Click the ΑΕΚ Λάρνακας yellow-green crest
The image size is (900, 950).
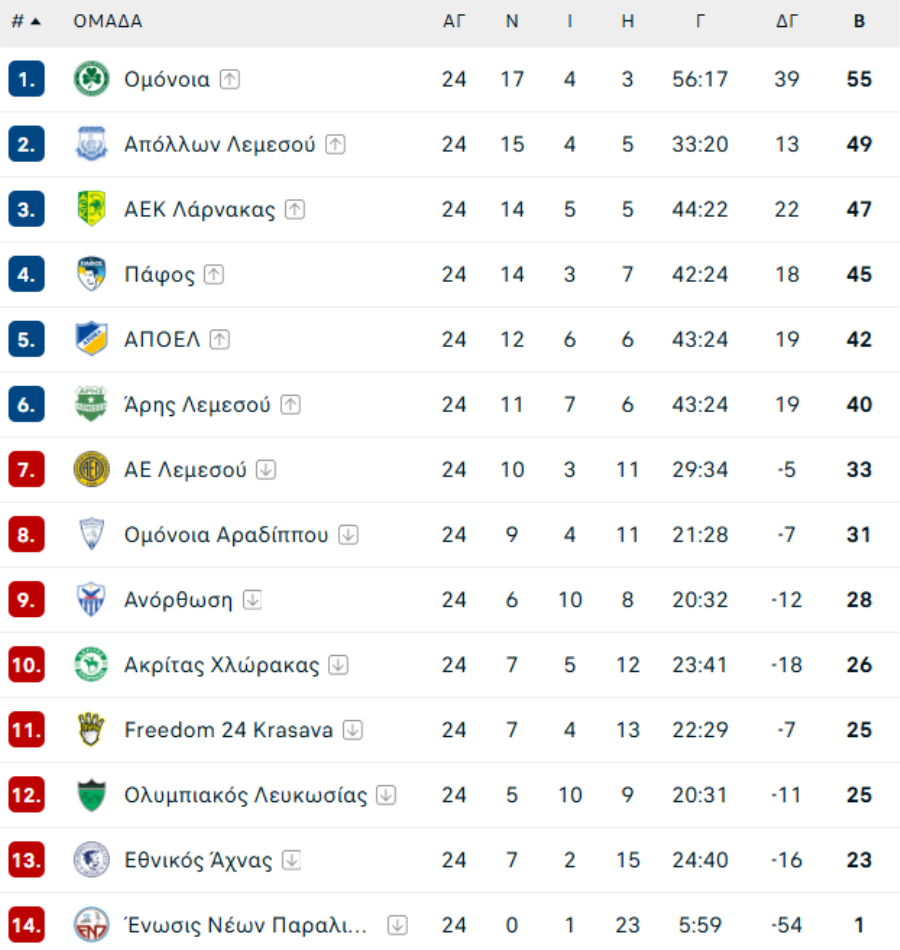click(91, 209)
